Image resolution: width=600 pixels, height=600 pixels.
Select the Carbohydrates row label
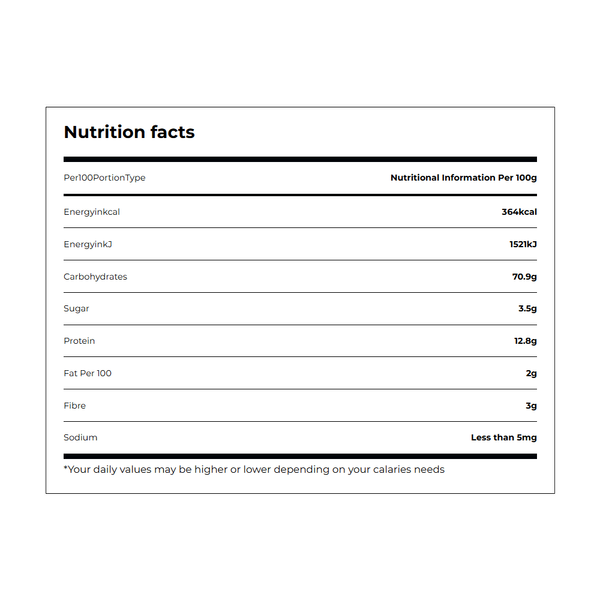pyautogui.click(x=95, y=277)
